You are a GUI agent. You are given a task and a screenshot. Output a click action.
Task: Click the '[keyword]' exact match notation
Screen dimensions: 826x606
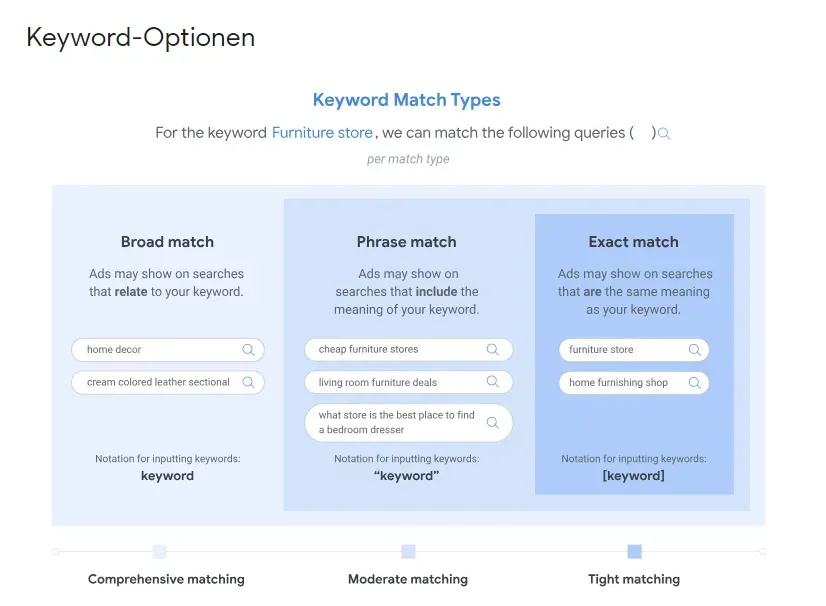(x=634, y=476)
